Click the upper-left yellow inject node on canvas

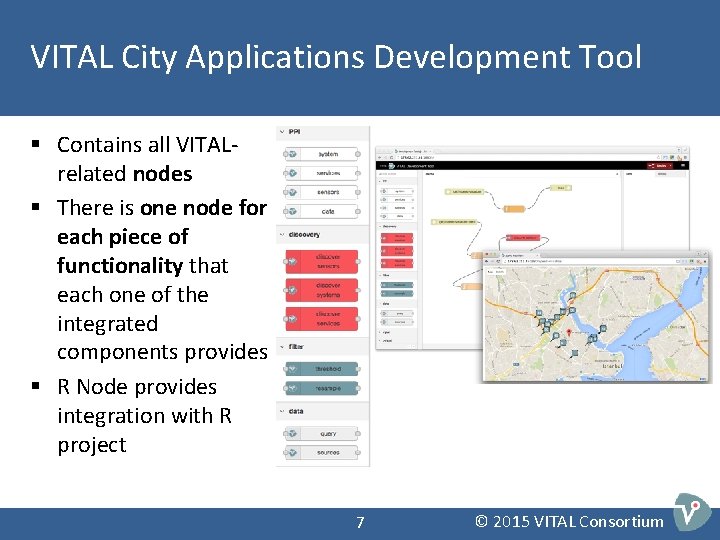tap(464, 191)
